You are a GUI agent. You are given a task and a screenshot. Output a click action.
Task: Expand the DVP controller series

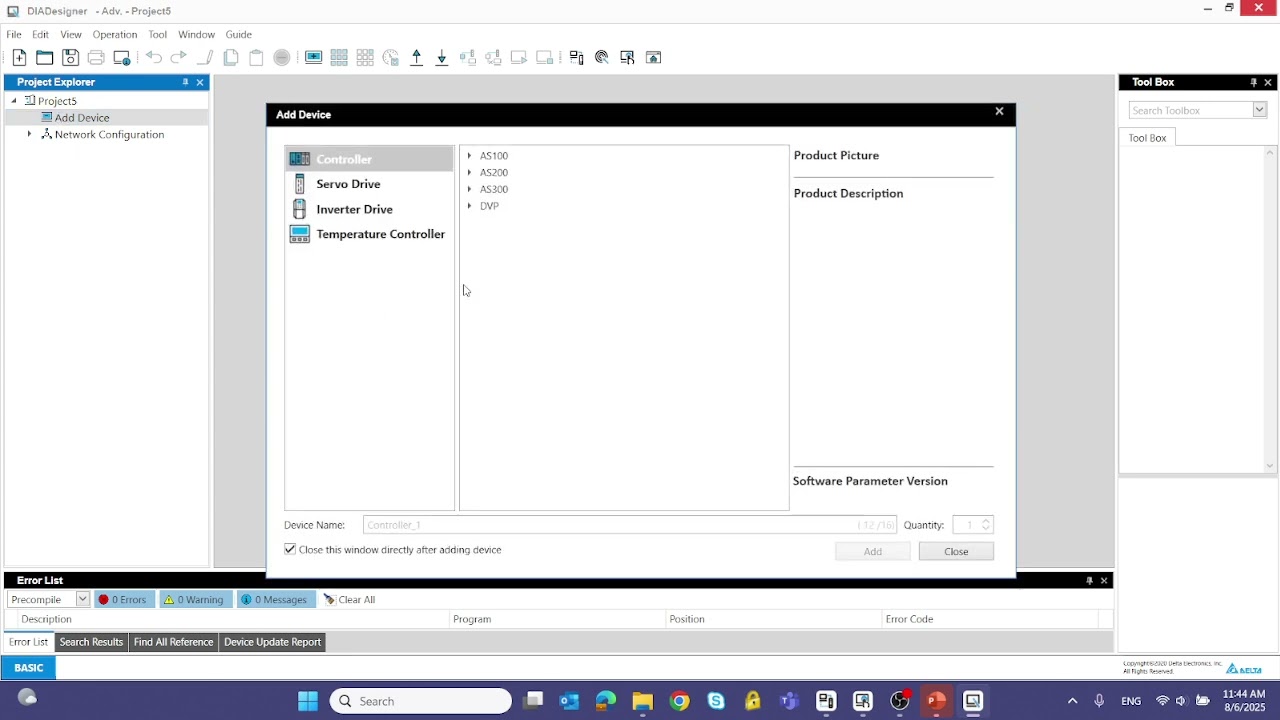(x=469, y=206)
